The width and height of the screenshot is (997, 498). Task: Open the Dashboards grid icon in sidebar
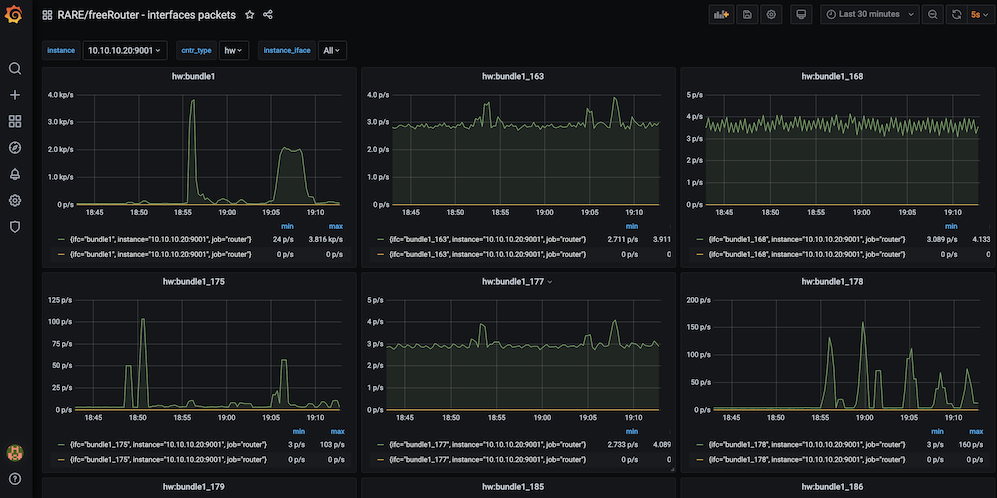[15, 121]
